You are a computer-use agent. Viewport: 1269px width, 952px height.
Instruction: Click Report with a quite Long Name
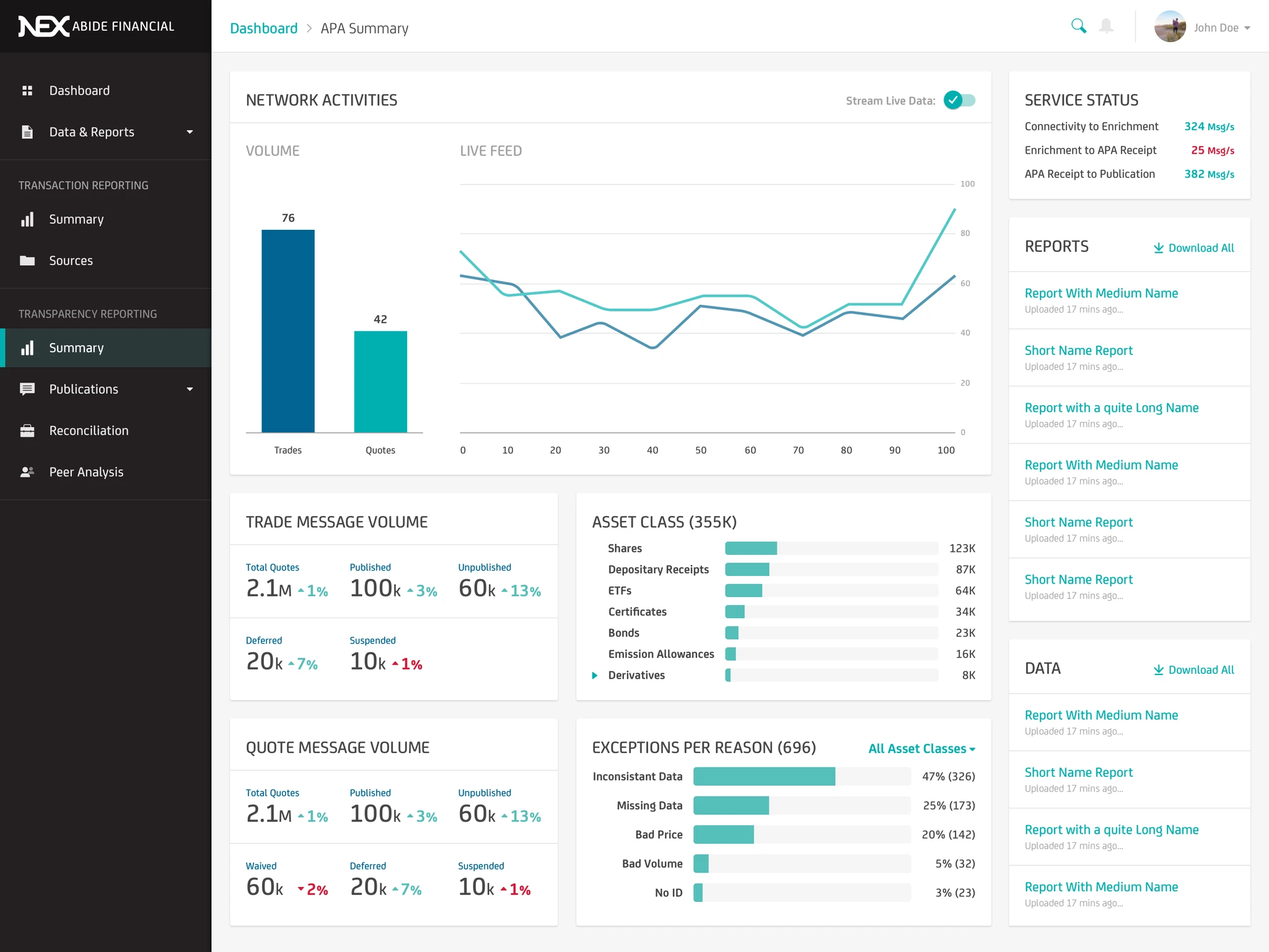point(1111,407)
